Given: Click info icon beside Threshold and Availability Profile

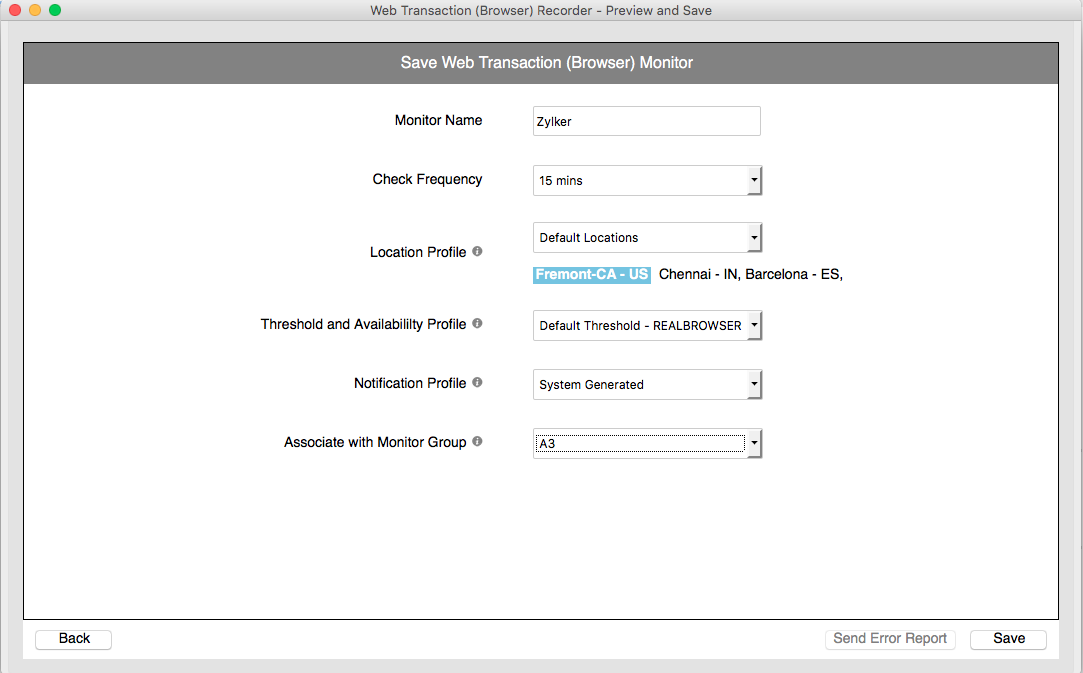Looking at the screenshot, I should coord(477,324).
